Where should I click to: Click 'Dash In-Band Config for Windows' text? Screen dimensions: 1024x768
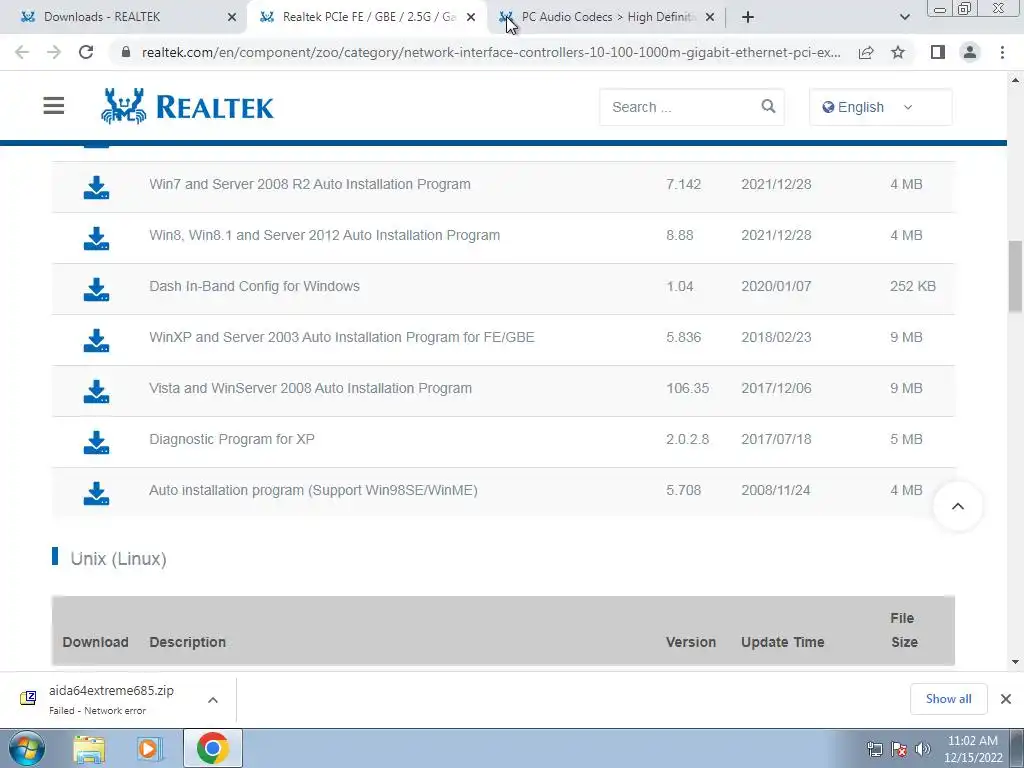coord(254,286)
